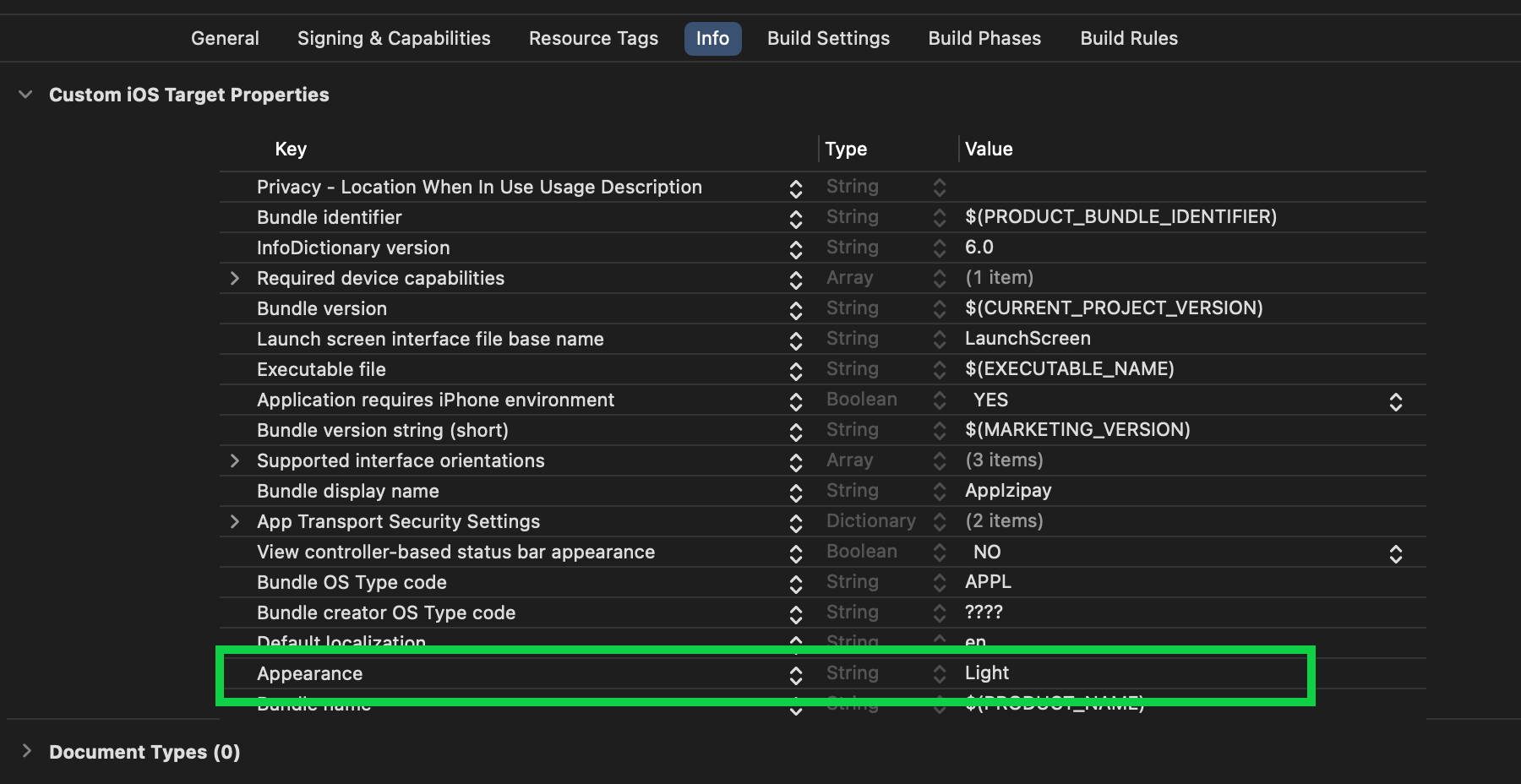Click key stepper for Appearance row
The image size is (1521, 784).
point(795,675)
